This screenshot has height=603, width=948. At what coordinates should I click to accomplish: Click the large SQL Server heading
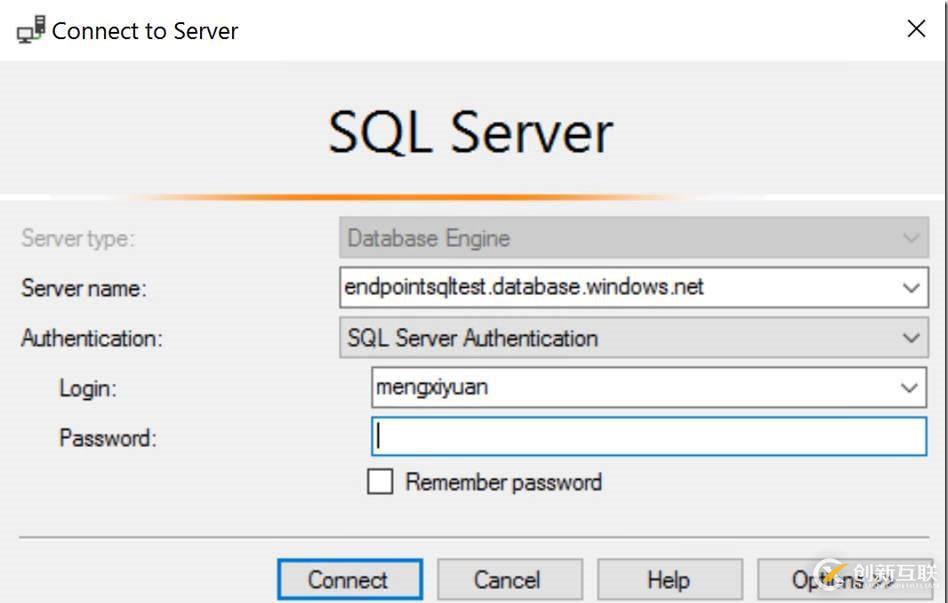(x=470, y=132)
